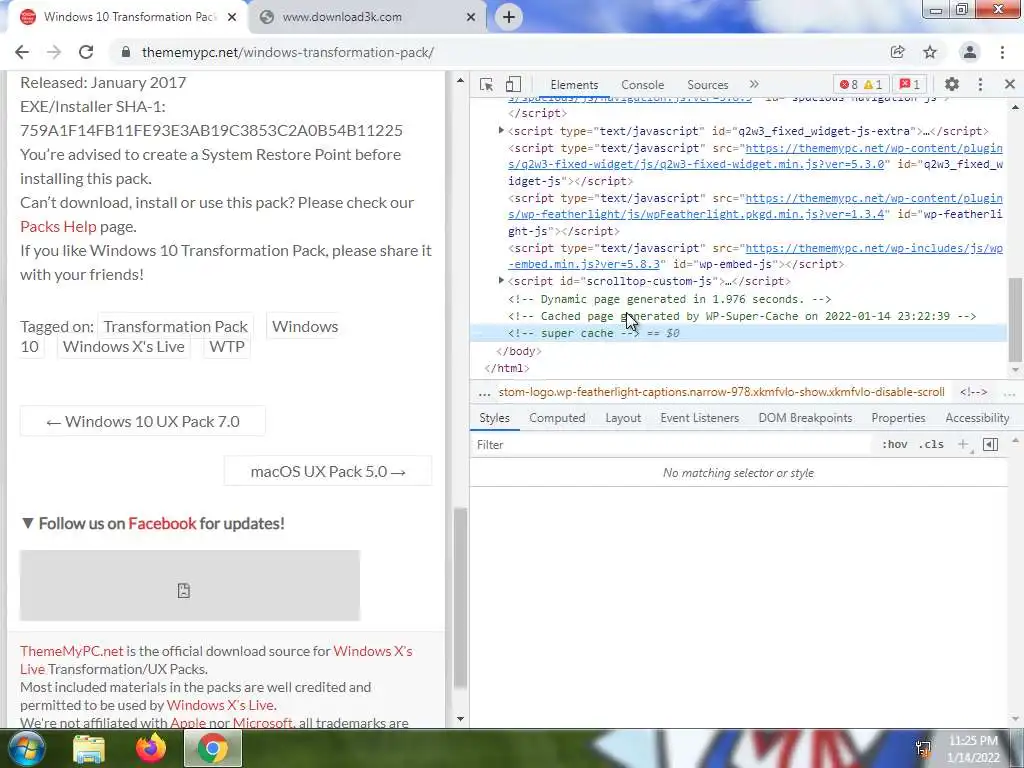Switch to the Console tab
Viewport: 1024px width, 768px height.
643,85
